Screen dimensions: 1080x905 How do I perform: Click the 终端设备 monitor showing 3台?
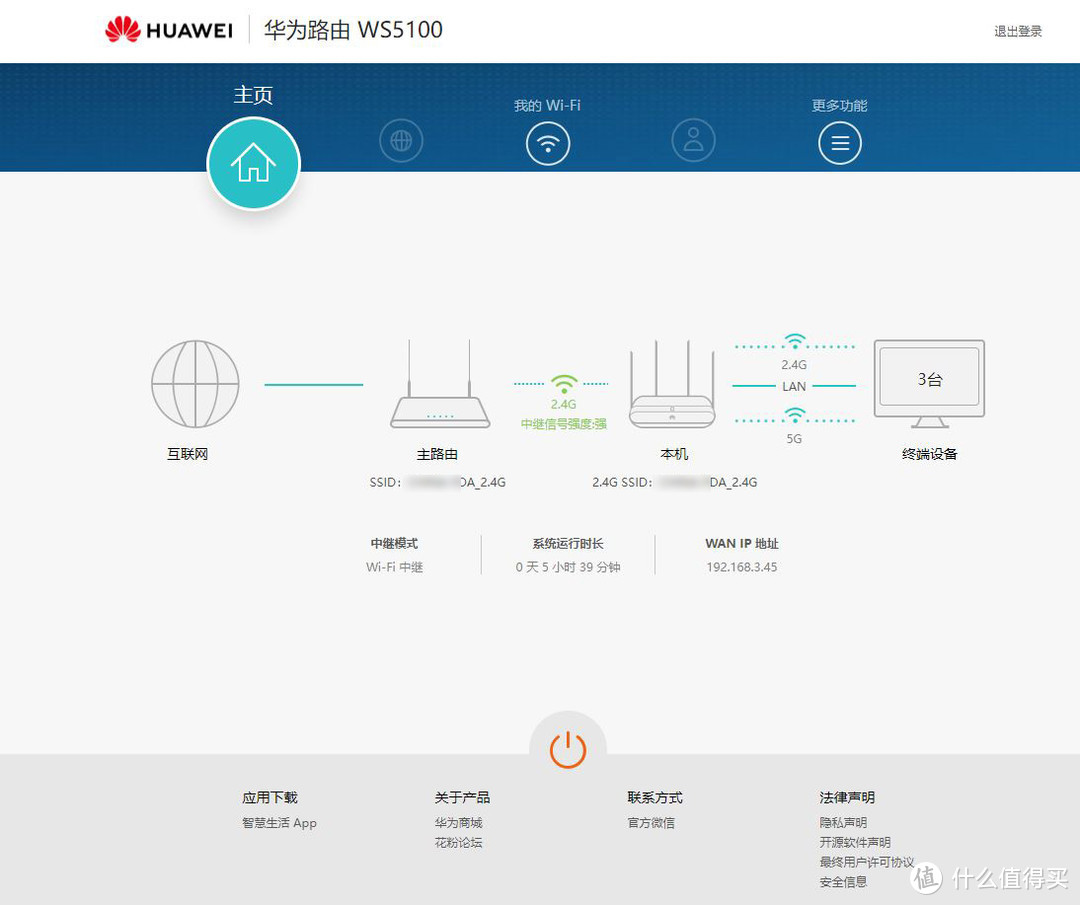click(929, 379)
